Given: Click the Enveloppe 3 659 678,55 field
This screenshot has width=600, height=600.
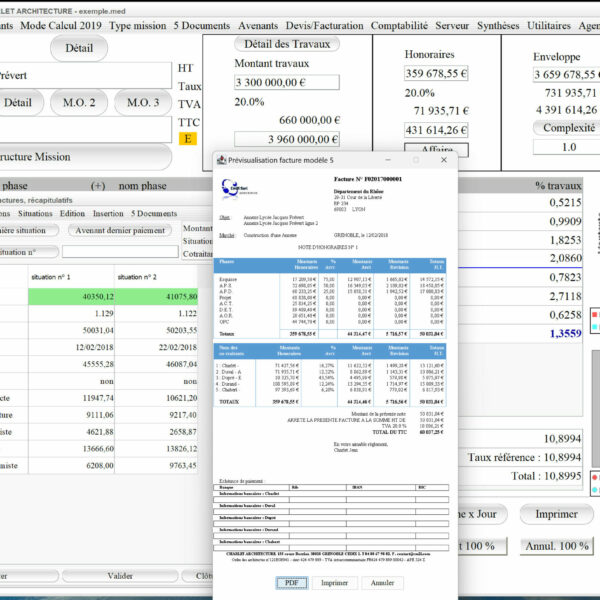Looking at the screenshot, I should coord(566,75).
